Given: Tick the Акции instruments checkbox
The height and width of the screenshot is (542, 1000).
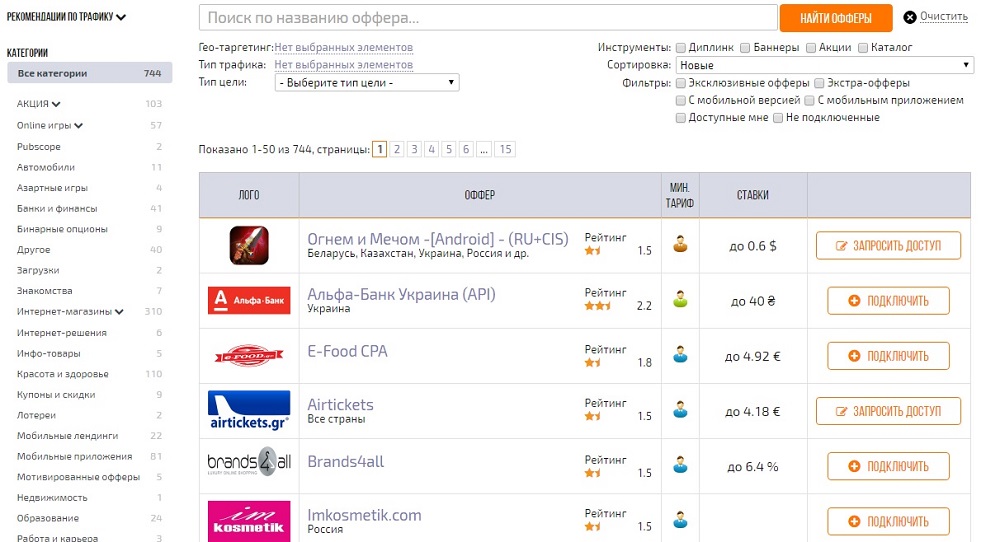Looking at the screenshot, I should tap(811, 48).
